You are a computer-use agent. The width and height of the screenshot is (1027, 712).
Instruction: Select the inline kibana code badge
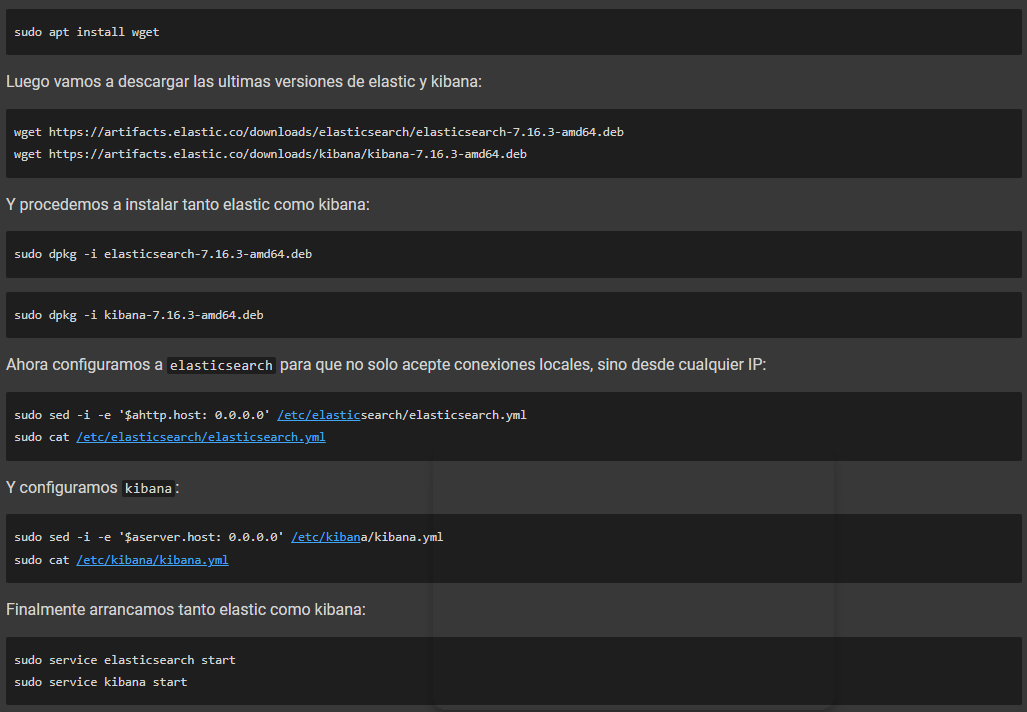click(148, 488)
